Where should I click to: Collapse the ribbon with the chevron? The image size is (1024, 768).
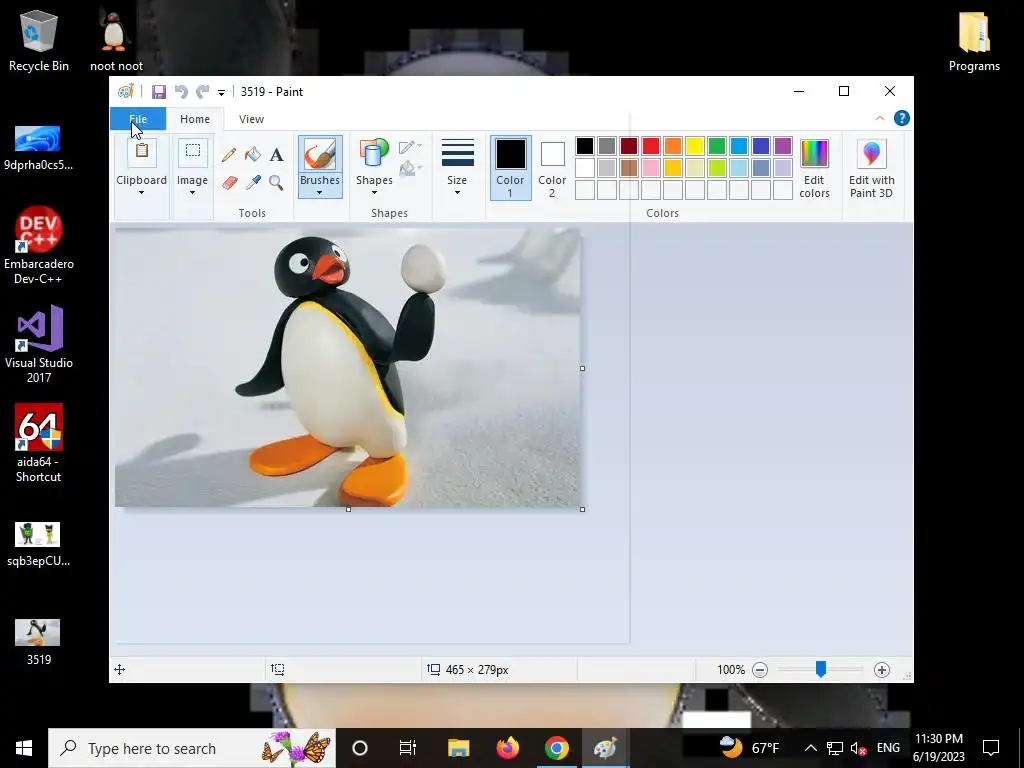(x=880, y=118)
